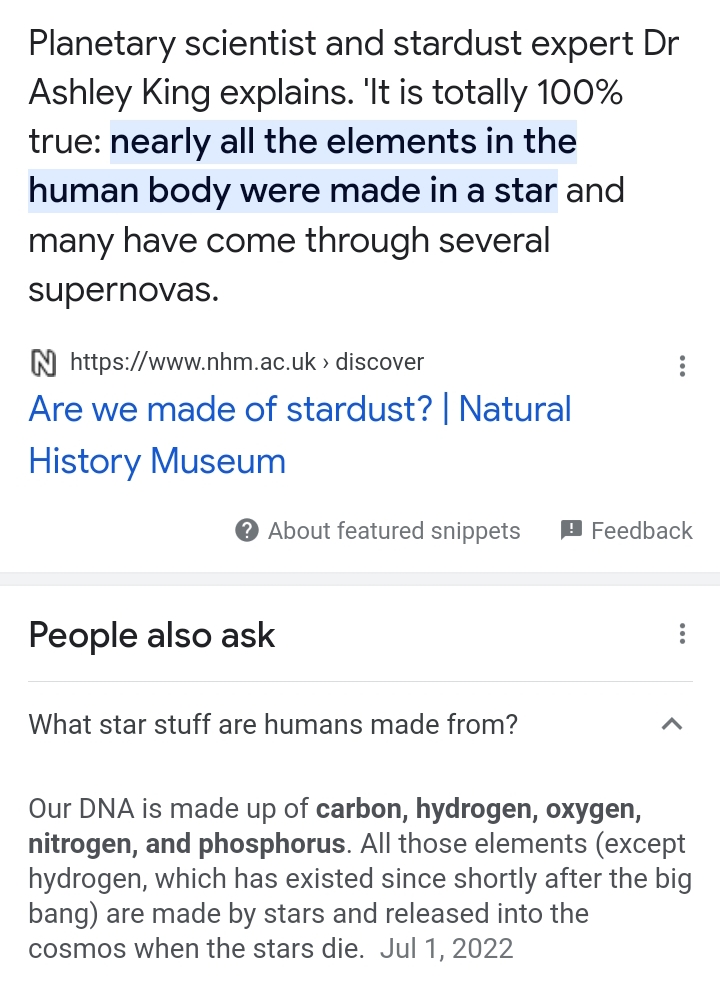Image resolution: width=720 pixels, height=991 pixels.
Task: Click the word 'supernovas' in the snippet
Action: [x=123, y=289]
